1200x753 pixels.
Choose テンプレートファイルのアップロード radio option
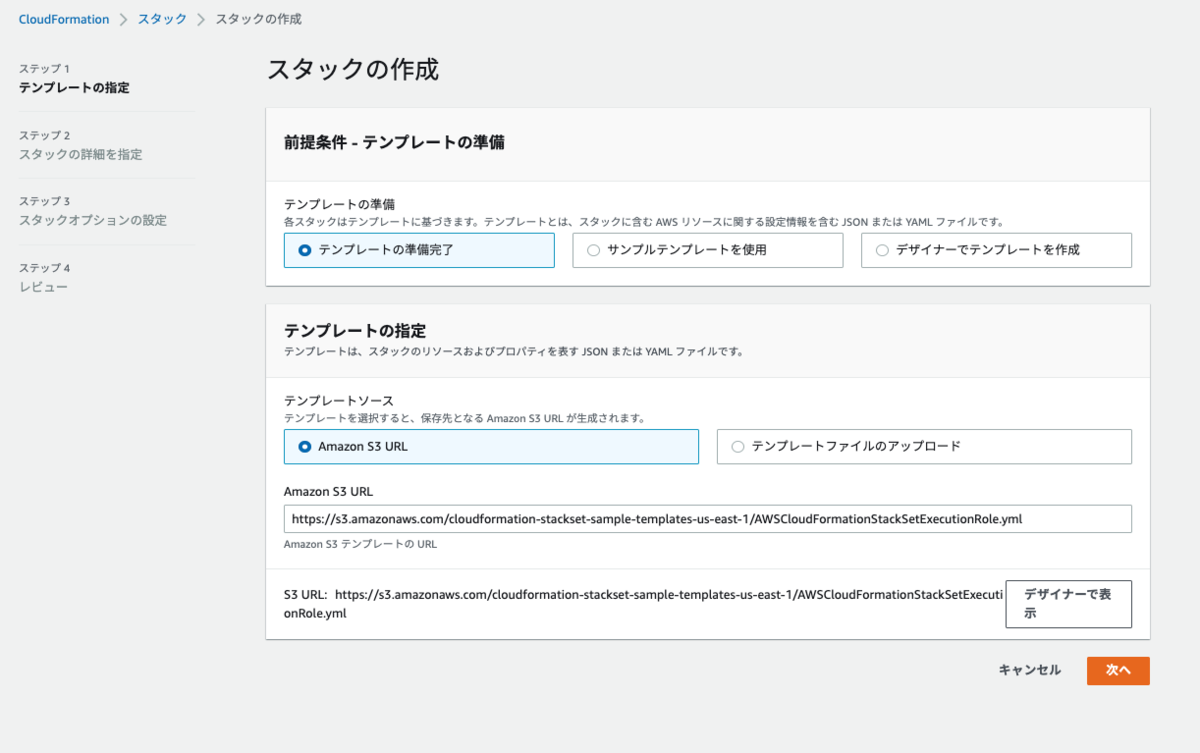[924, 447]
